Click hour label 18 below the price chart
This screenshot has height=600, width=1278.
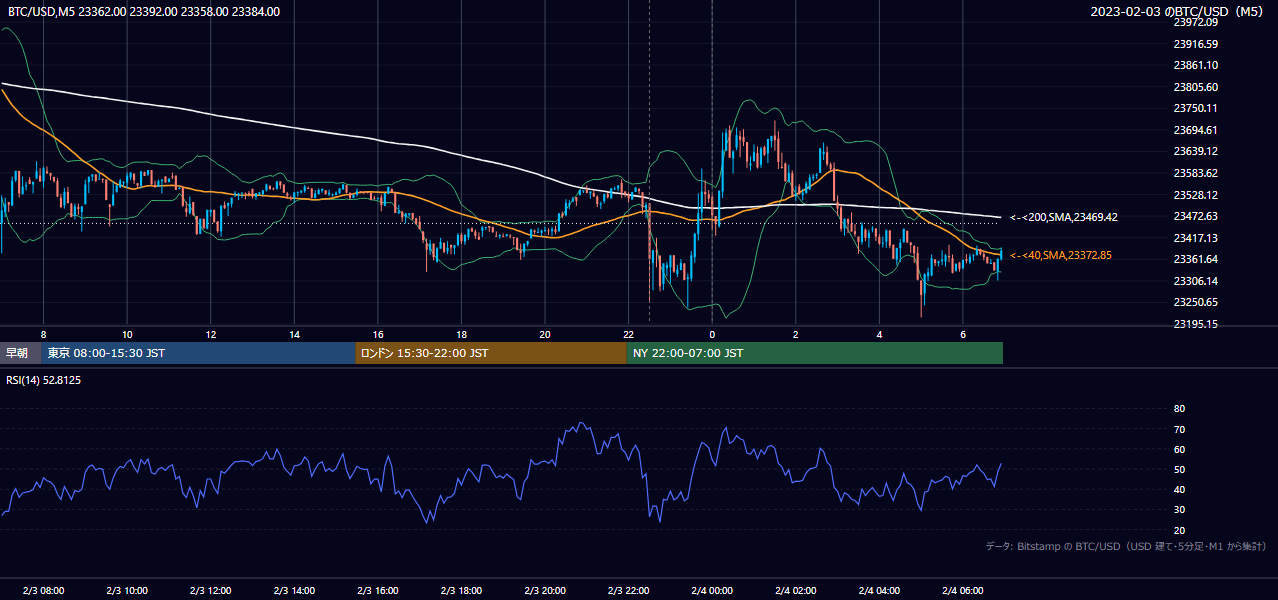click(x=461, y=334)
